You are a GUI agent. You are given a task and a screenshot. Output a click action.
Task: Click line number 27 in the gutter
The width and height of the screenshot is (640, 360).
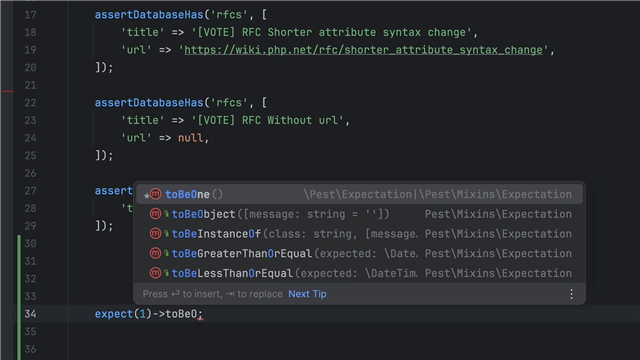point(30,191)
